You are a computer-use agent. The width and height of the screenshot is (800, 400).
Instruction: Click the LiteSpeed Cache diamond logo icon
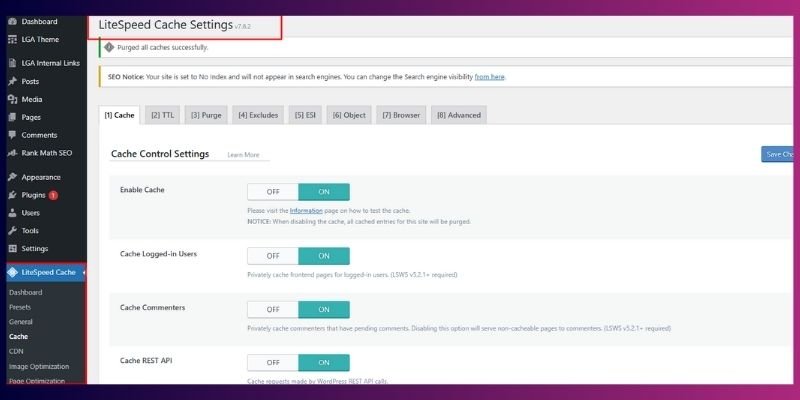click(13, 272)
